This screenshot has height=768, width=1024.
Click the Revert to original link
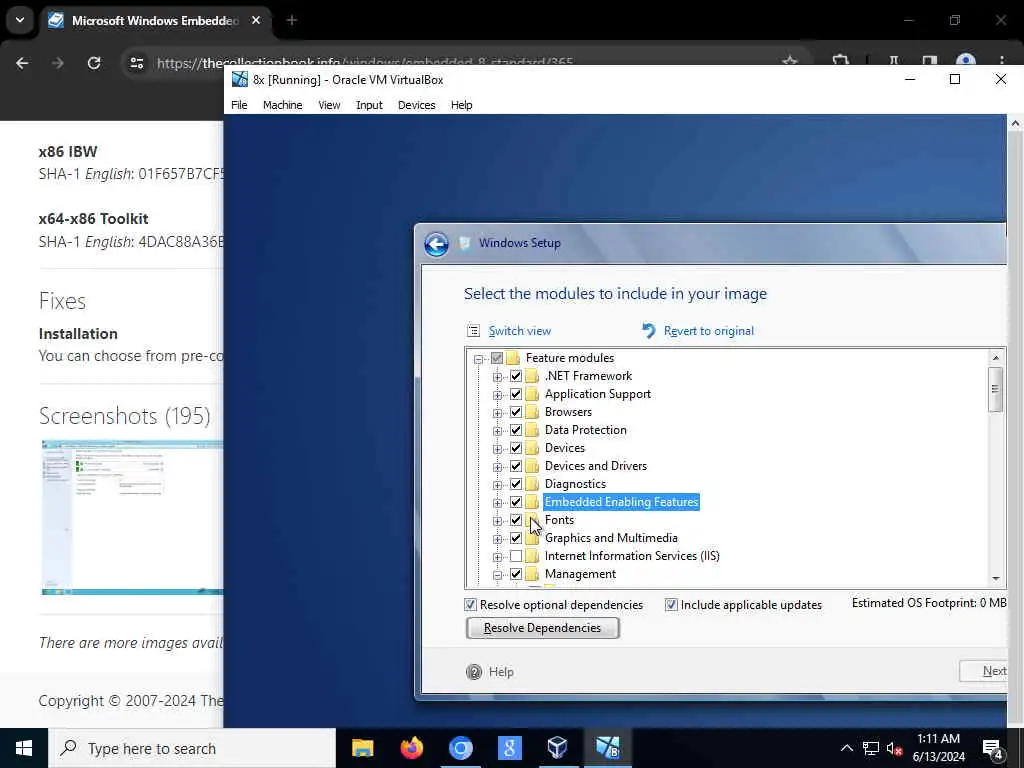coord(709,331)
